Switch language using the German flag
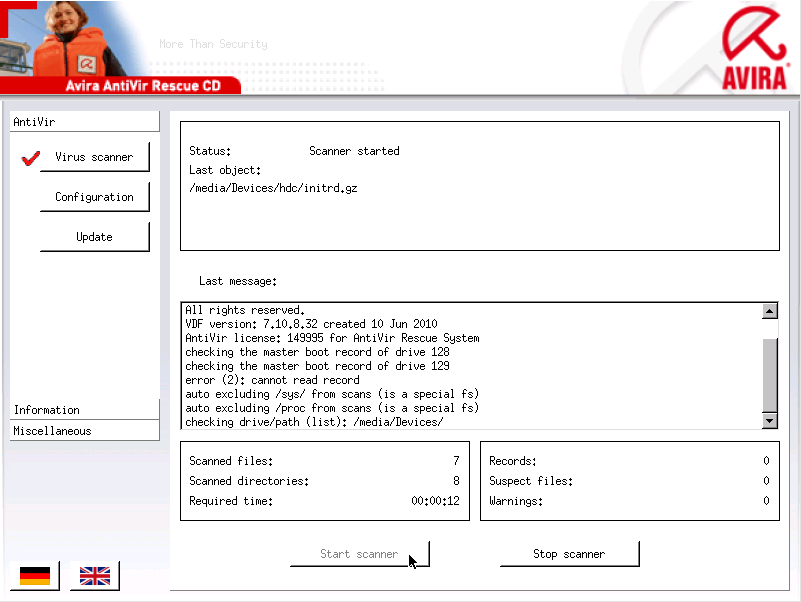Image resolution: width=801 pixels, height=602 pixels. click(35, 575)
